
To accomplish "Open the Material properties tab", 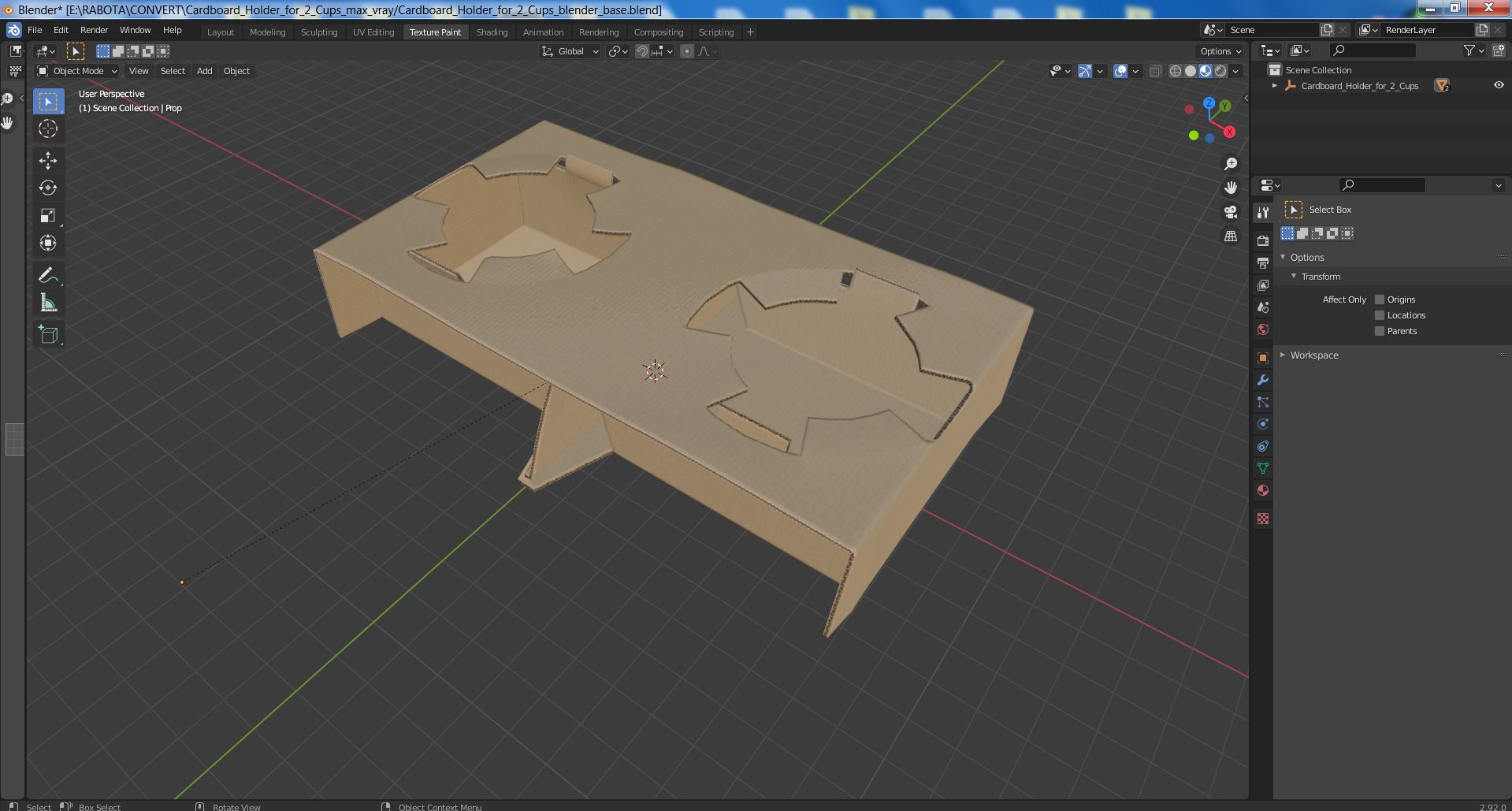I will point(1263,490).
